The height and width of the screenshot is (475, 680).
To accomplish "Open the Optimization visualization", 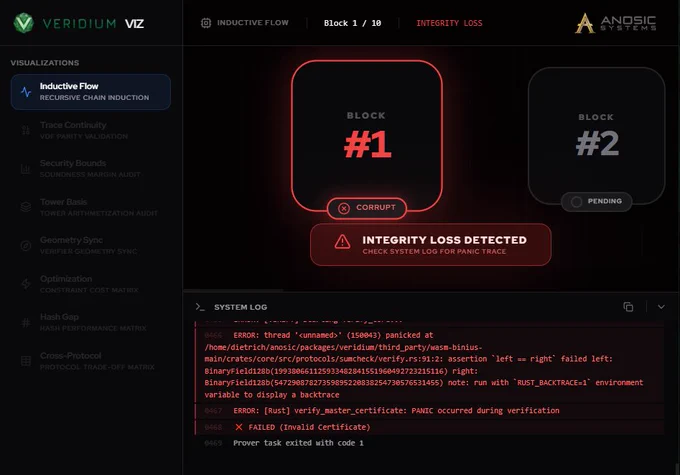I will [91, 284].
